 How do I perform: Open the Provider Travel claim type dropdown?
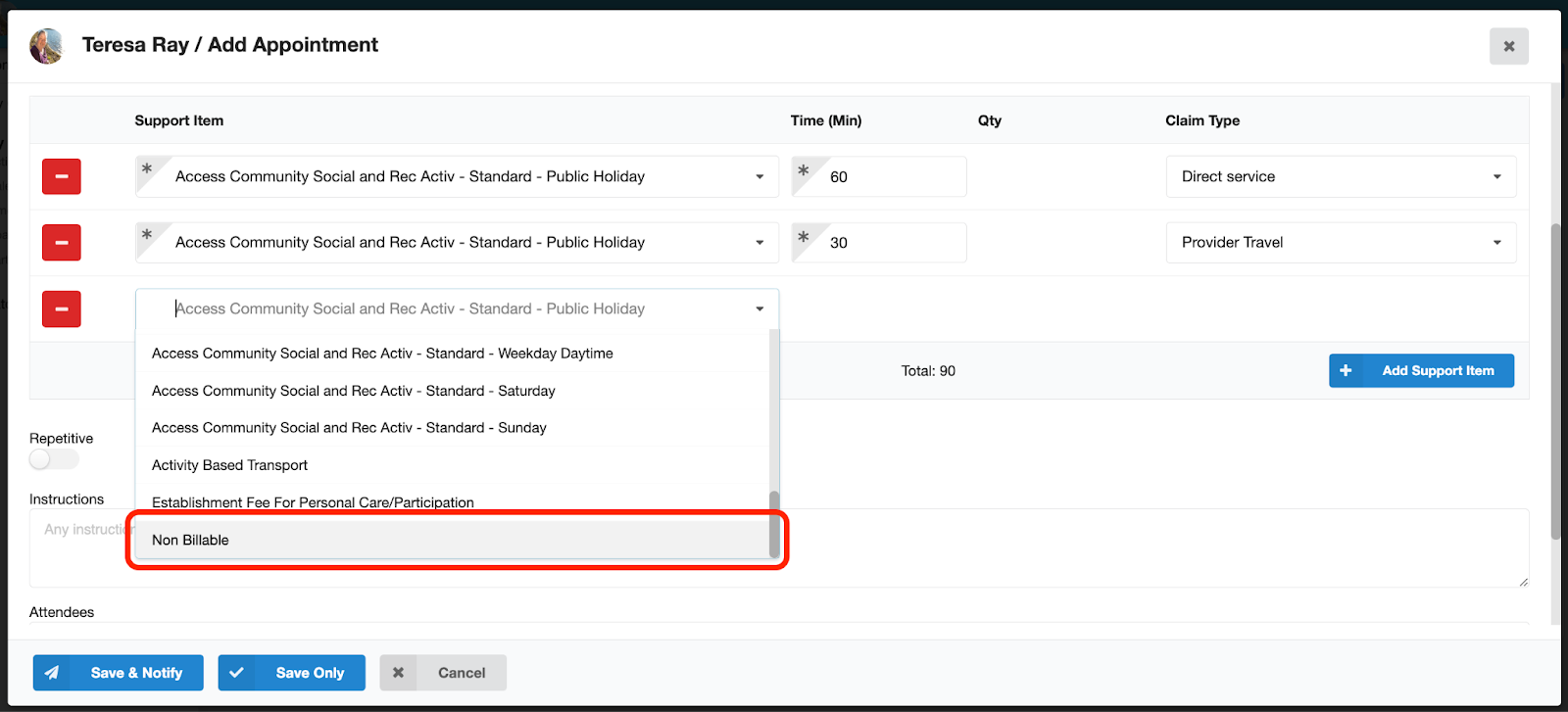pyautogui.click(x=1340, y=243)
